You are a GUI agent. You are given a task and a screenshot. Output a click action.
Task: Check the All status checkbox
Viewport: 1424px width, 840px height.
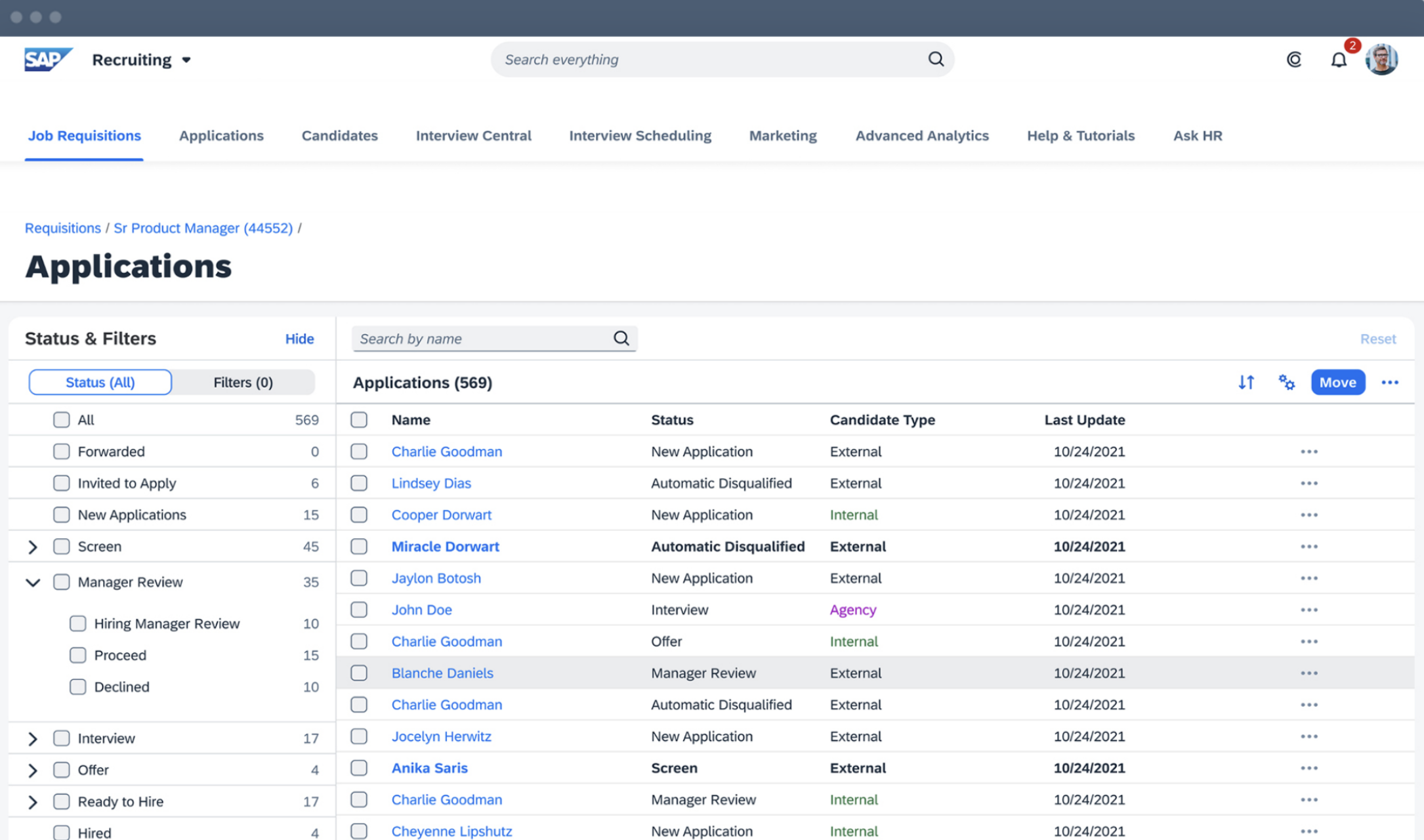click(61, 420)
